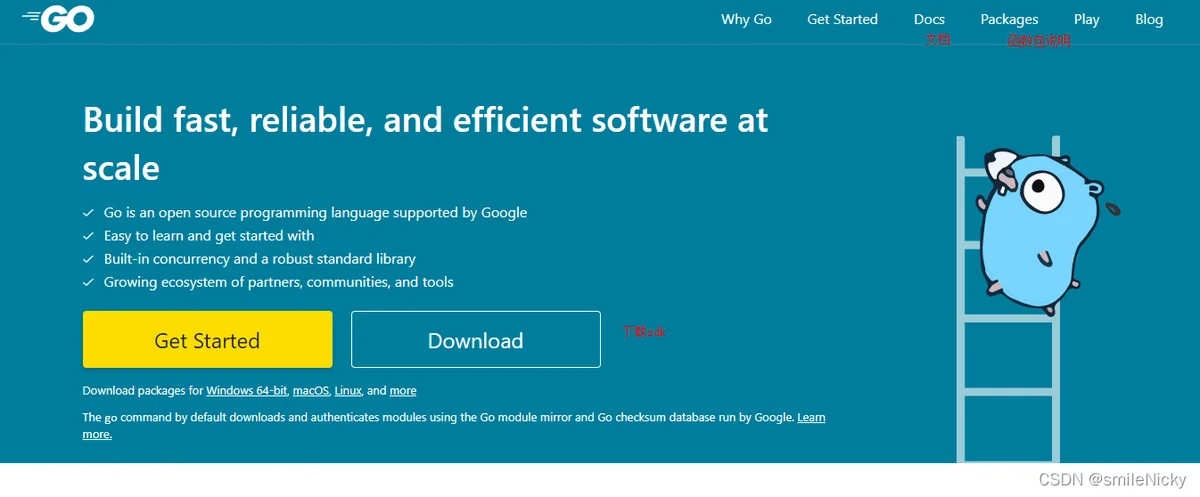Viewport: 1200px width, 497px height.
Task: Click the outlined Download button
Action: (476, 340)
